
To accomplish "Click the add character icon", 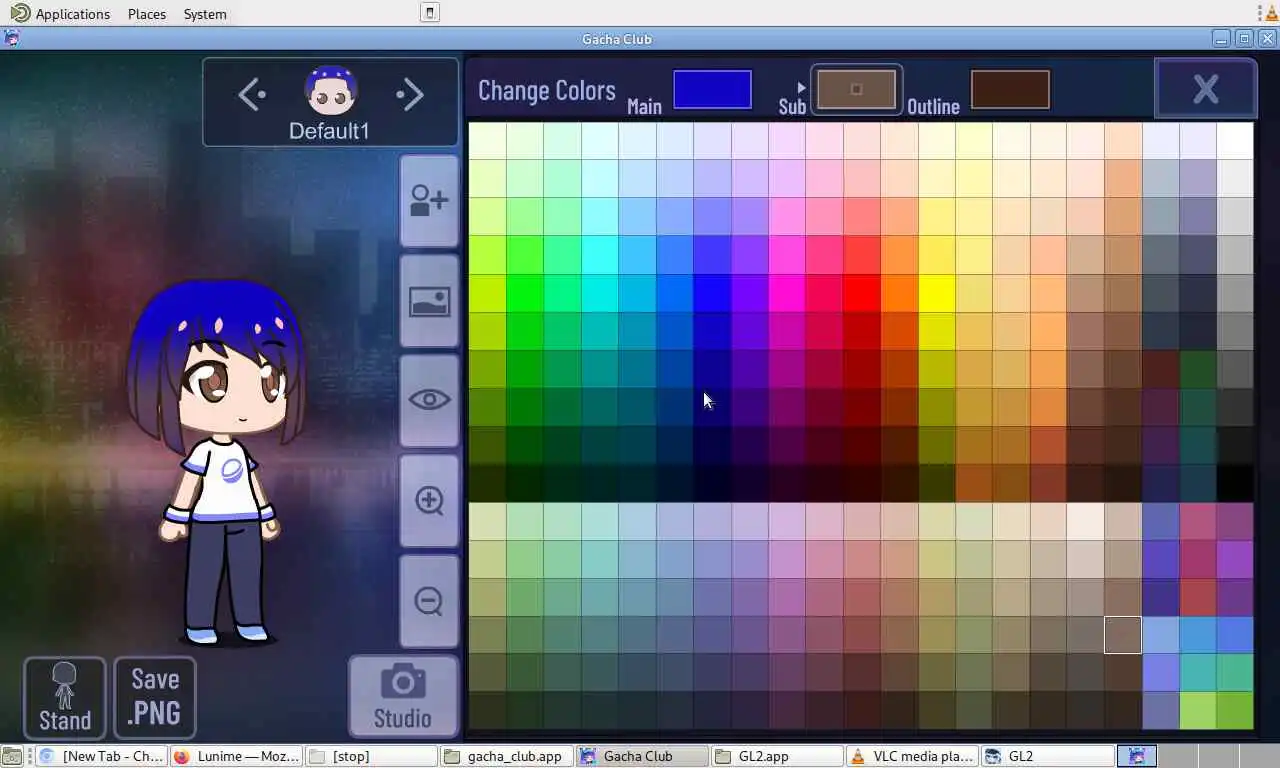I will 429,200.
